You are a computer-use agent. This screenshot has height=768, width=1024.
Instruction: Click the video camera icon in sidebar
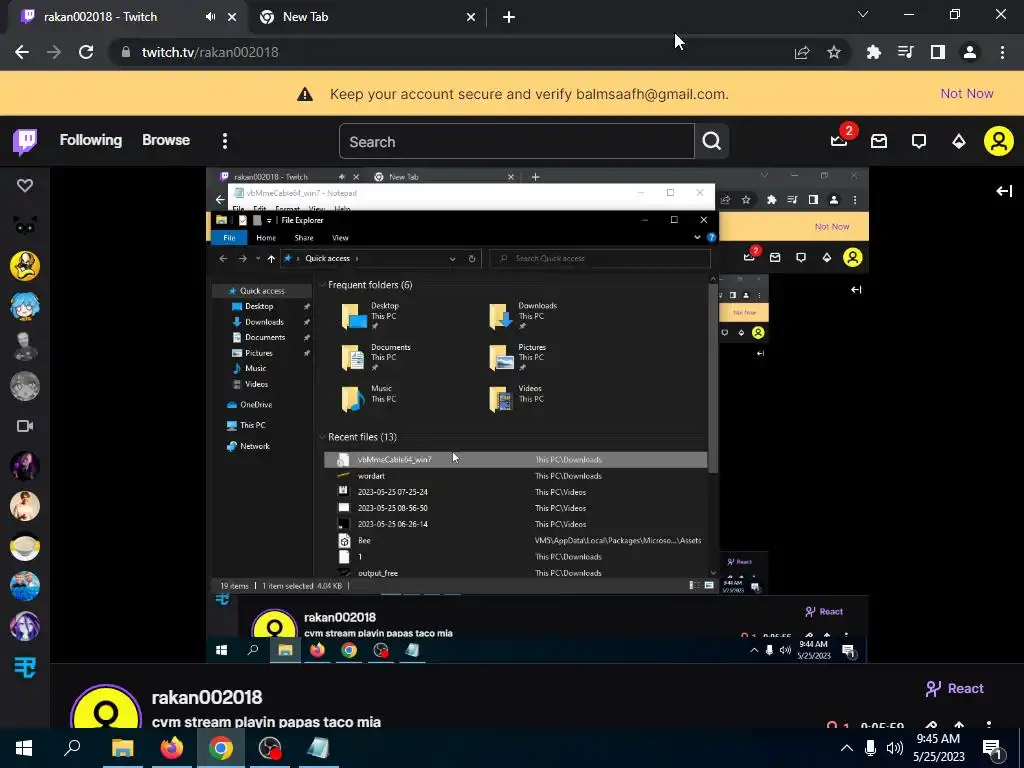point(25,426)
